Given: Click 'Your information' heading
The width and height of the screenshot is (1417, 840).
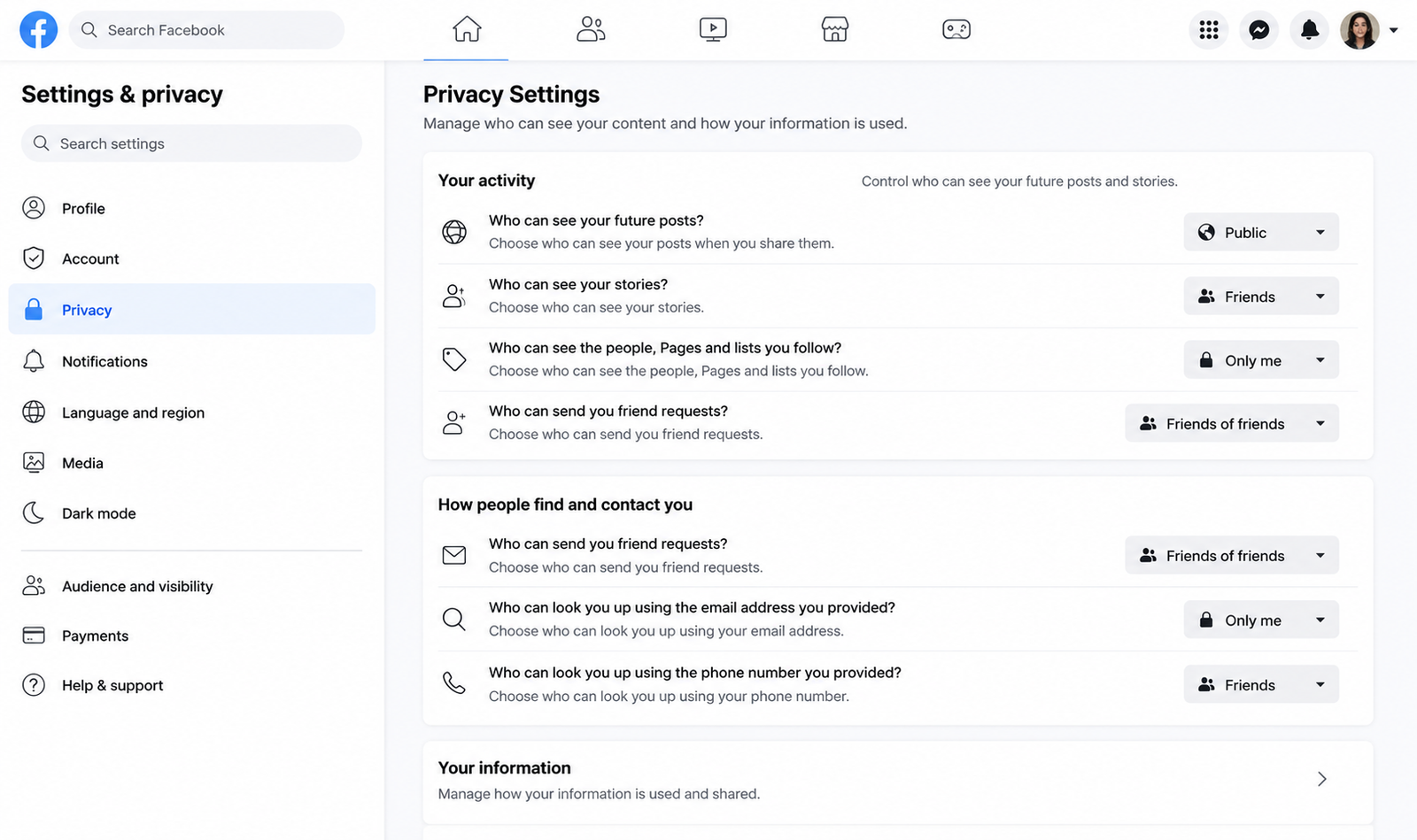Looking at the screenshot, I should (504, 767).
